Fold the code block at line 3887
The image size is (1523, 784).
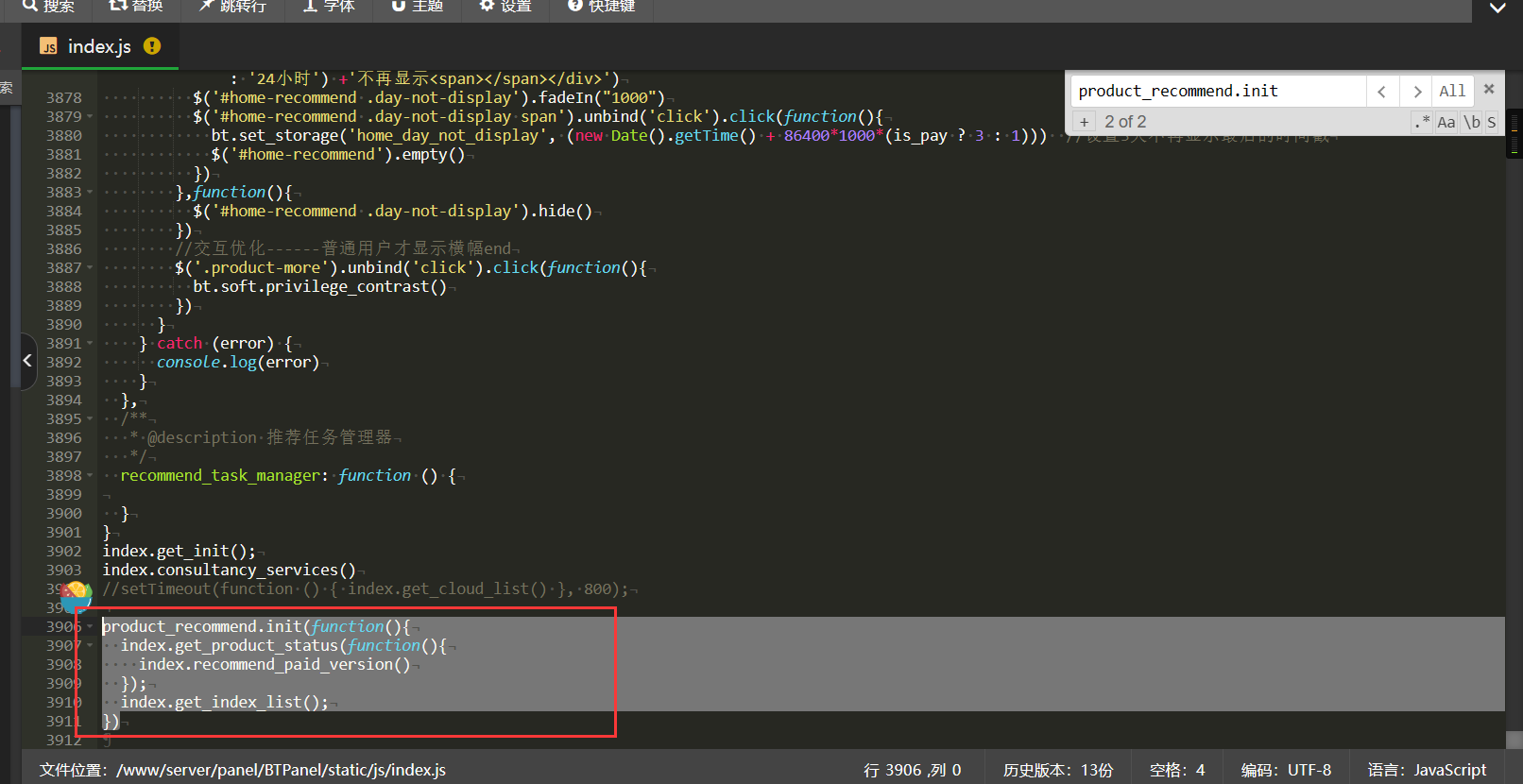point(90,267)
